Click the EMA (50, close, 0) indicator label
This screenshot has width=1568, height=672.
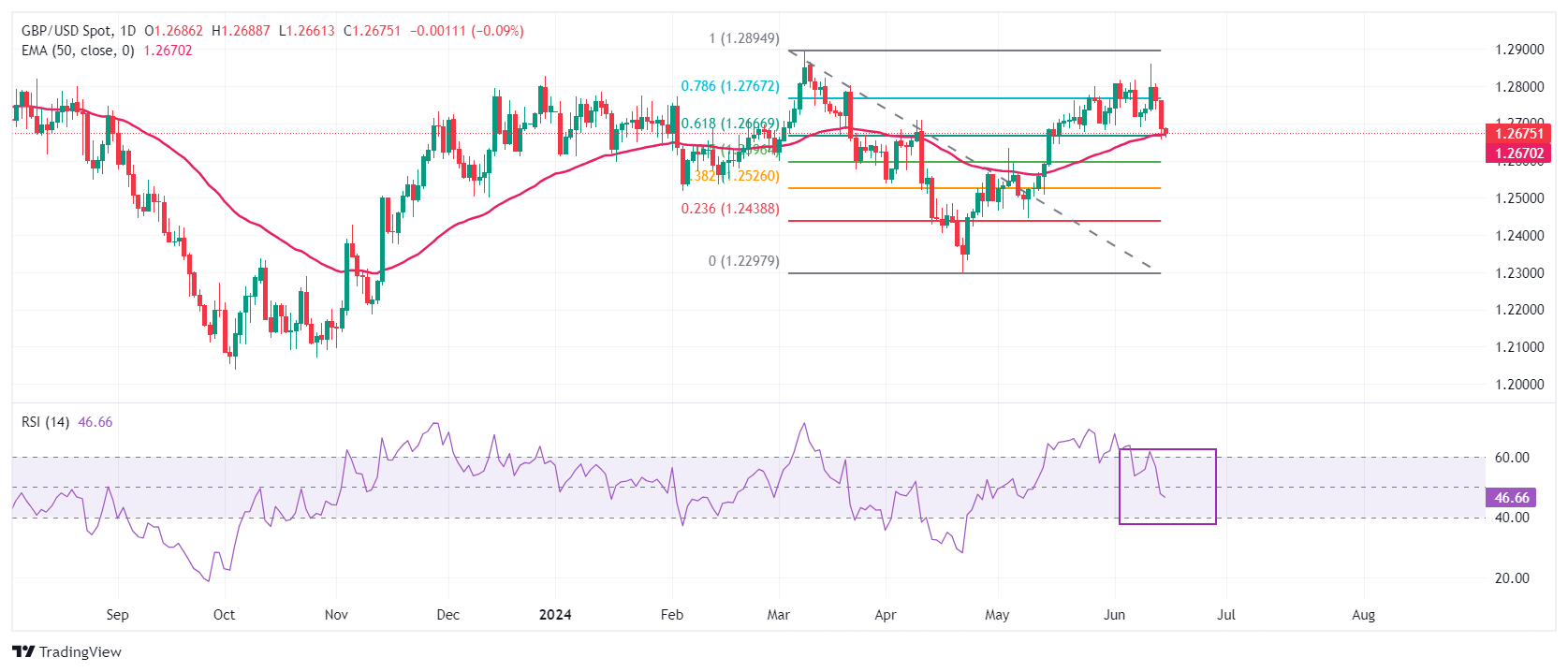click(x=78, y=51)
